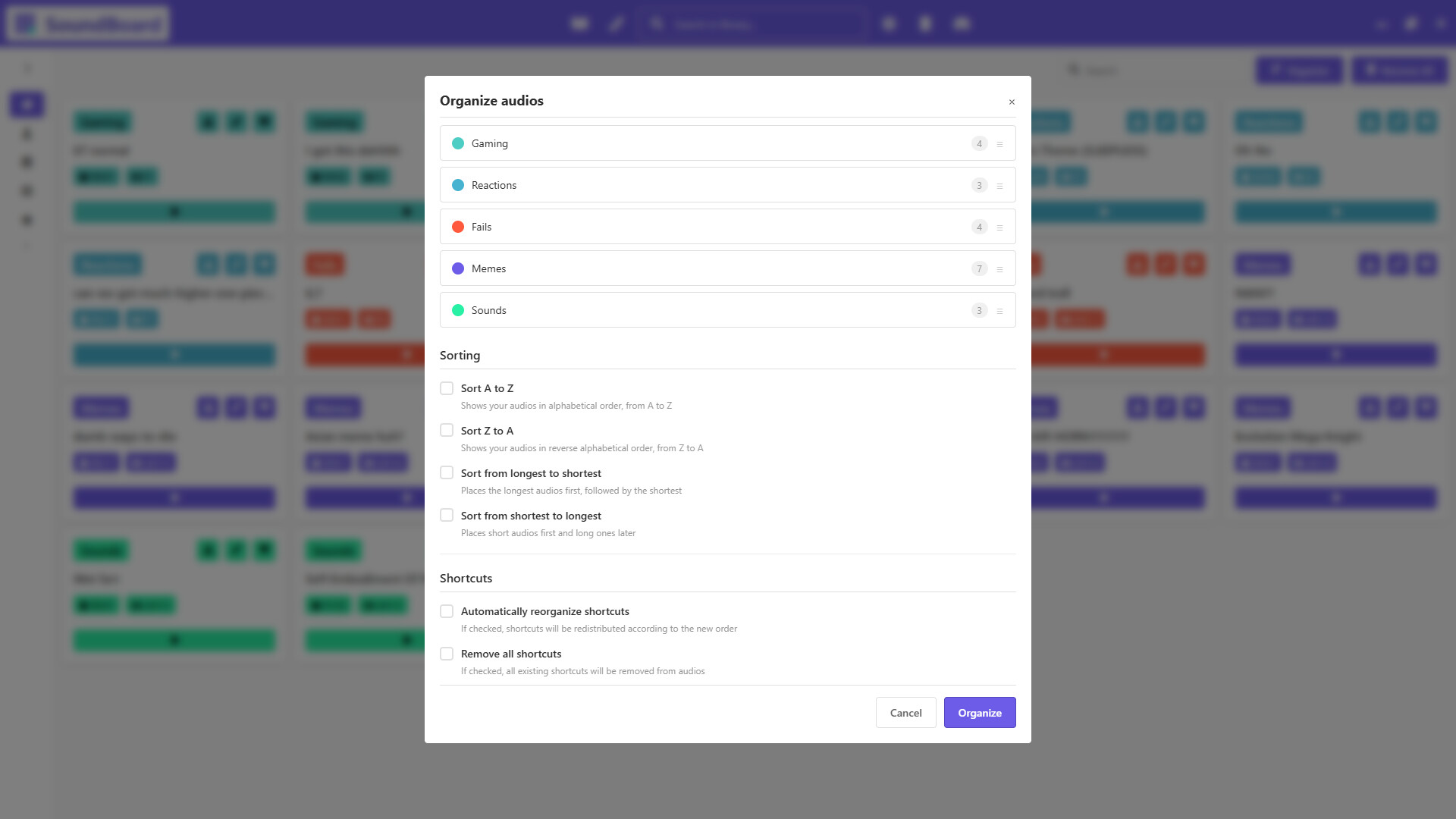
Task: Click the drag handle beside the Sounds category
Action: point(1001,309)
